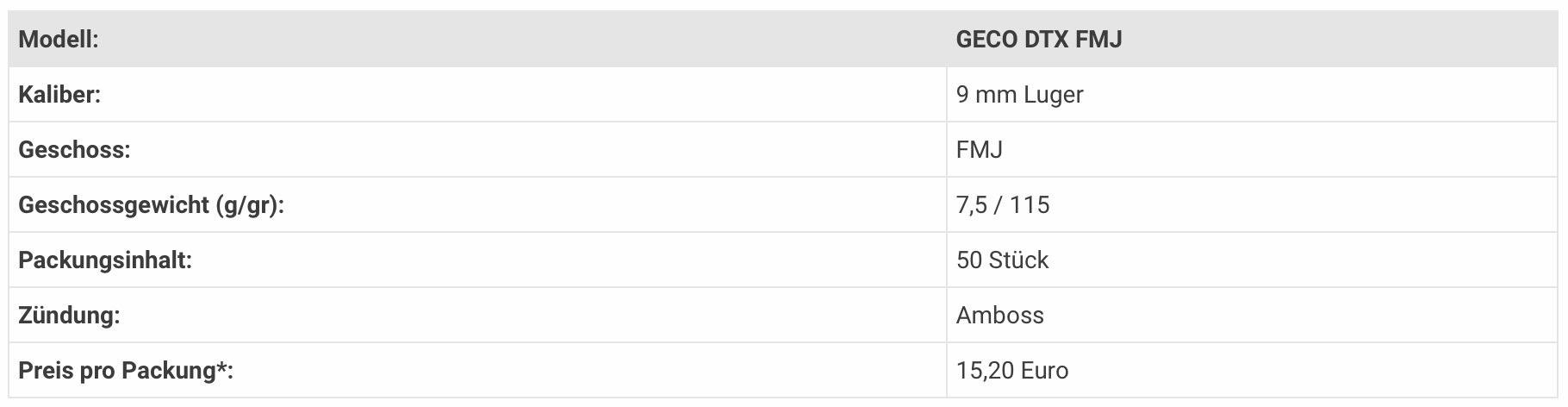Click the Zündung: row label
The height and width of the screenshot is (407, 1568).
tap(69, 316)
